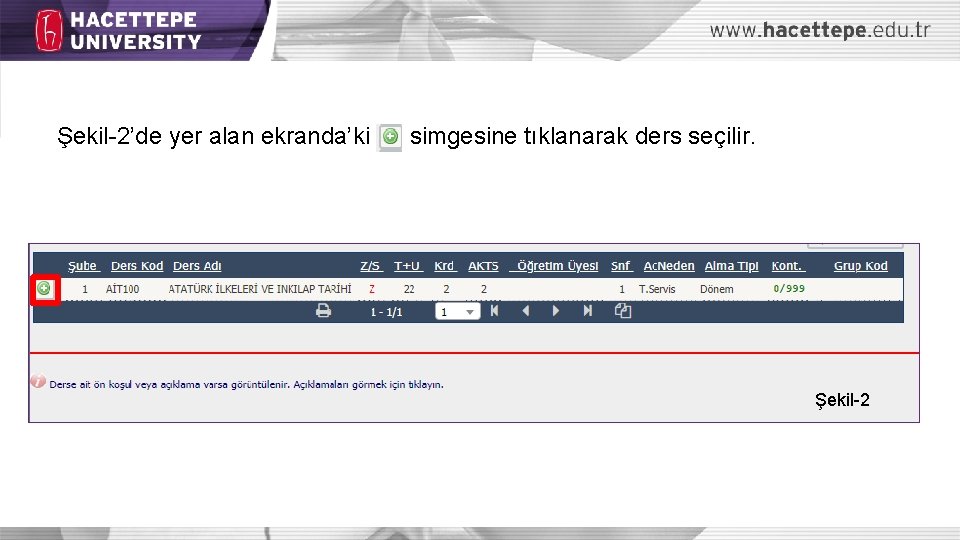Sort table by Ders Kod header

[137, 266]
